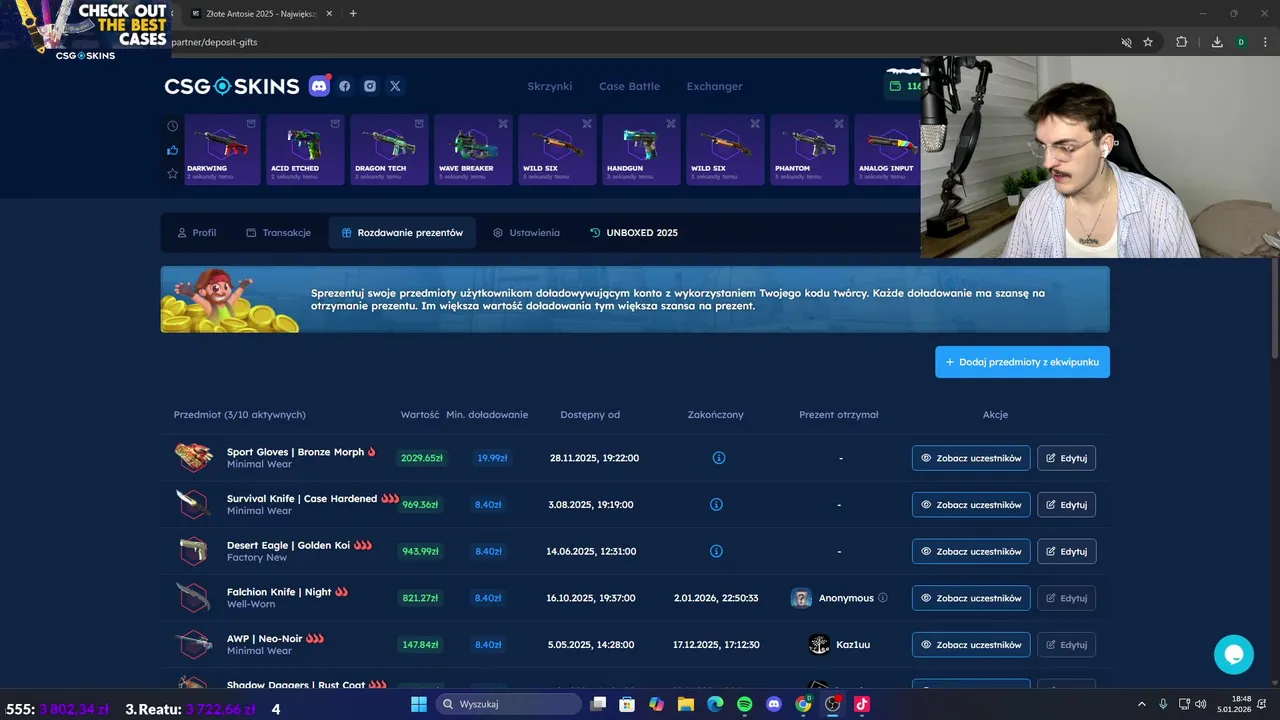Switch to the Profil tab

196,233
